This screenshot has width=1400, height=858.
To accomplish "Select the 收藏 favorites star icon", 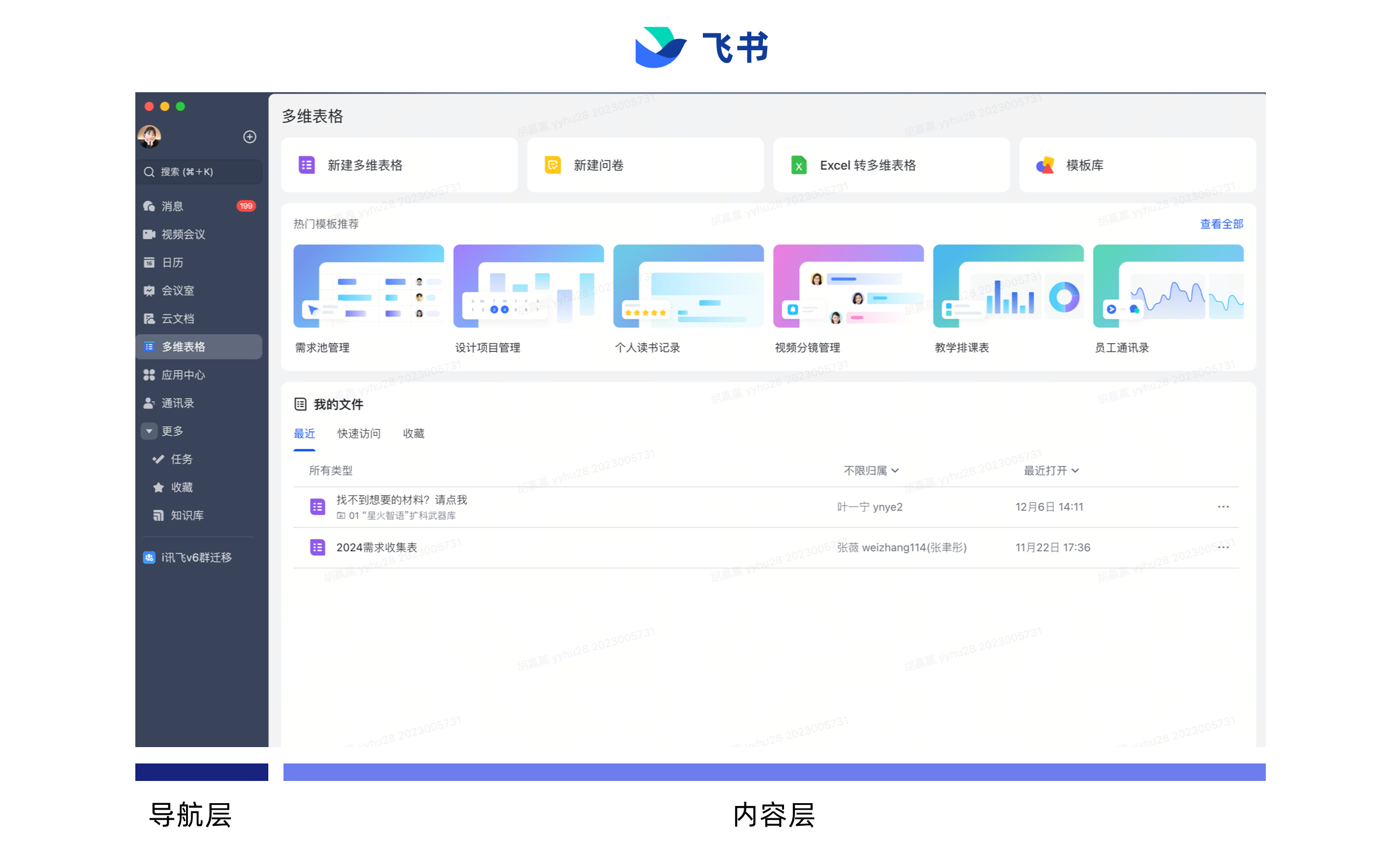I will [x=158, y=487].
